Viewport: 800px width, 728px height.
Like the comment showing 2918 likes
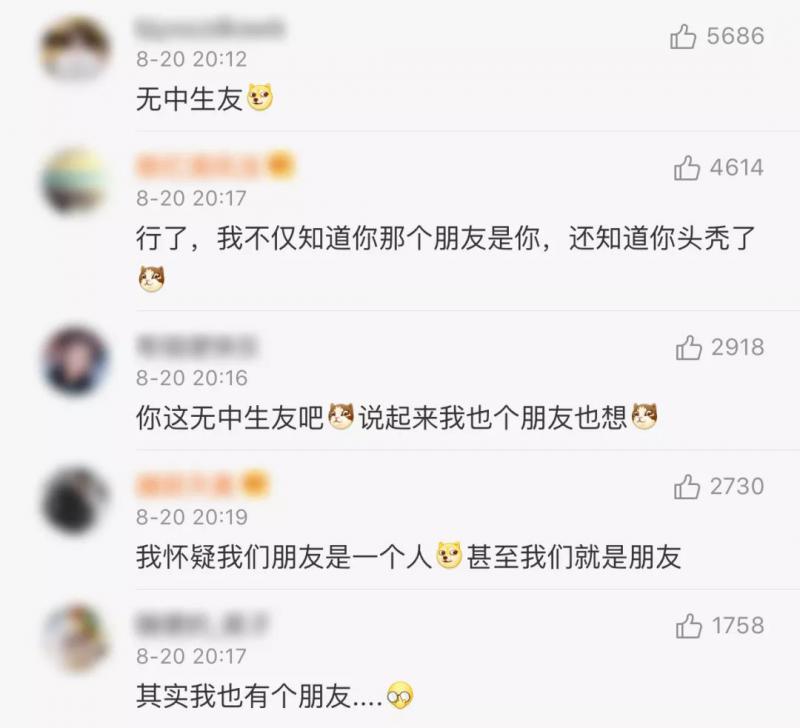688,348
